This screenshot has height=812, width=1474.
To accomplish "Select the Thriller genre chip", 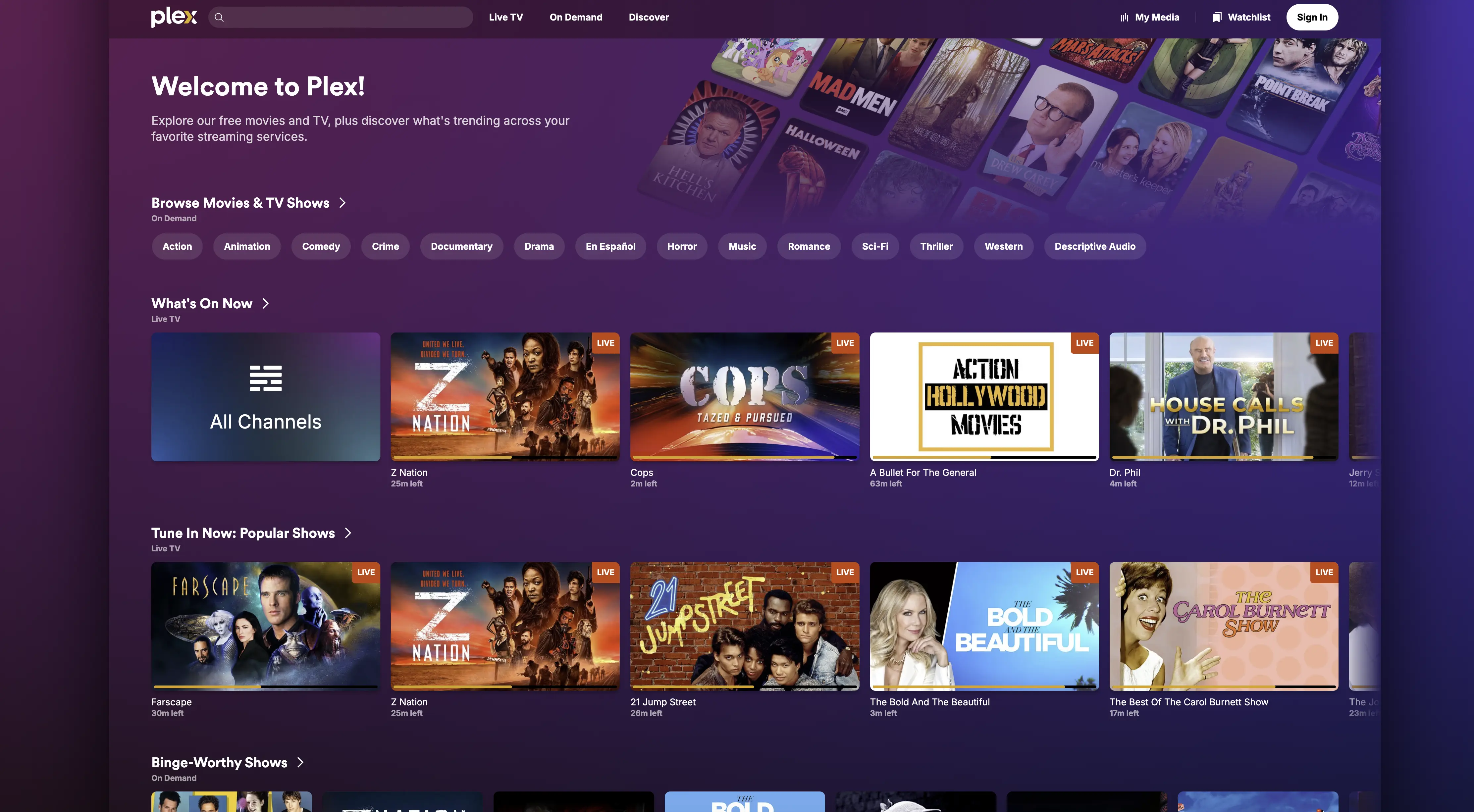I will pos(936,246).
